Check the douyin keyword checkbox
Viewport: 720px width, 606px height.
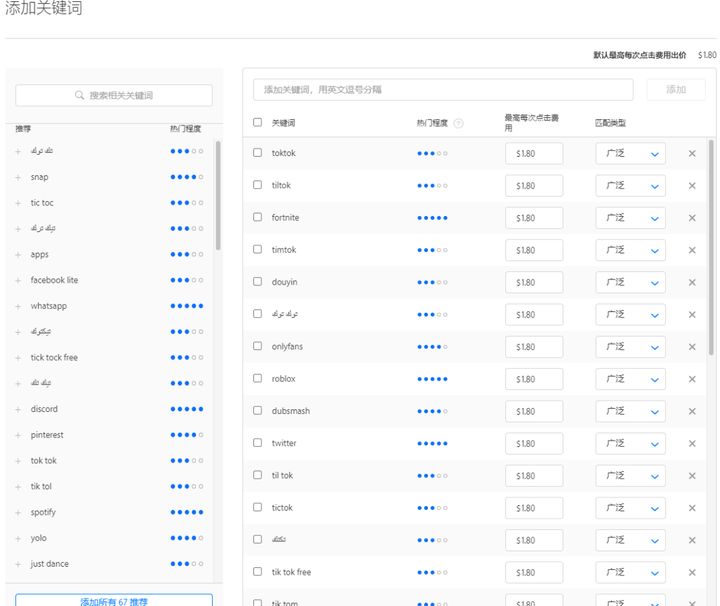pyautogui.click(x=258, y=281)
